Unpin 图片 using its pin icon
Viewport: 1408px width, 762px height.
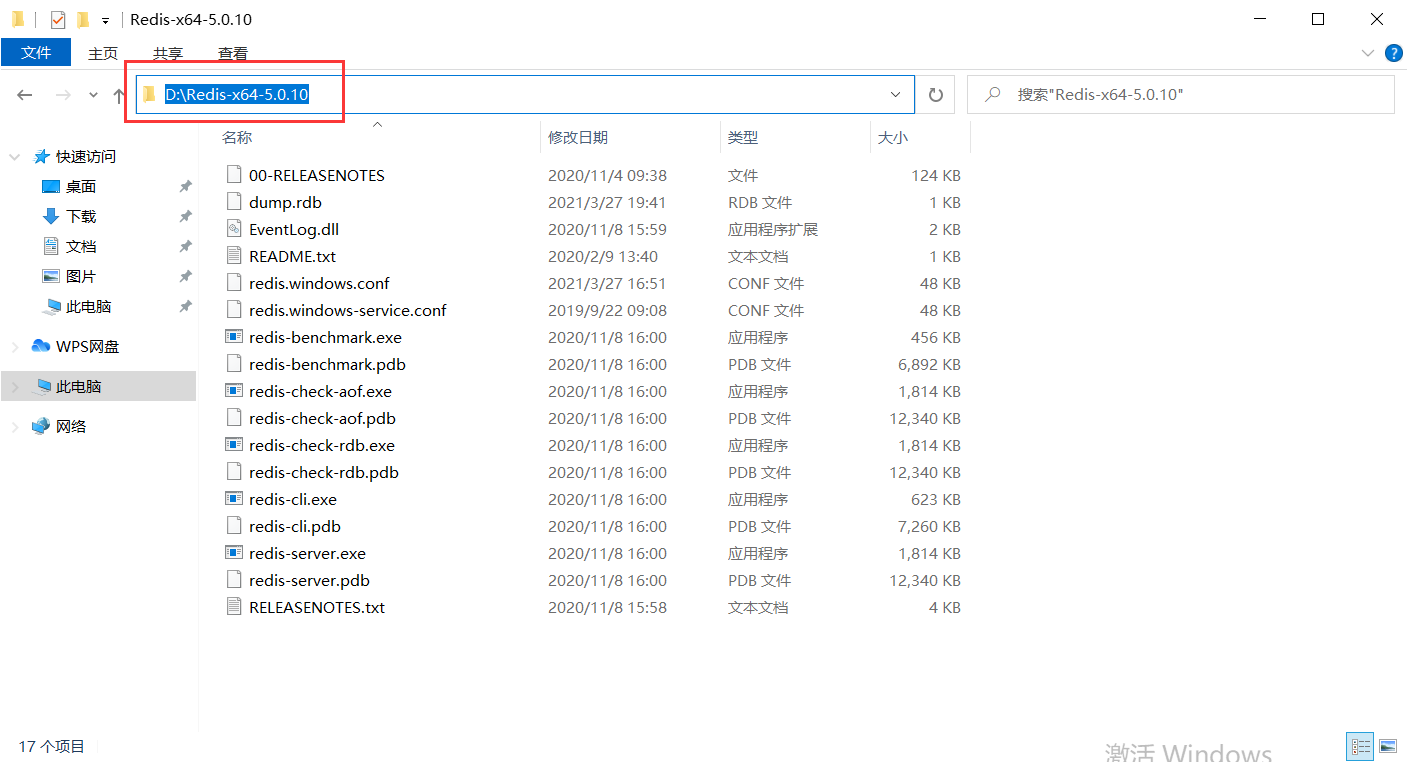click(185, 276)
